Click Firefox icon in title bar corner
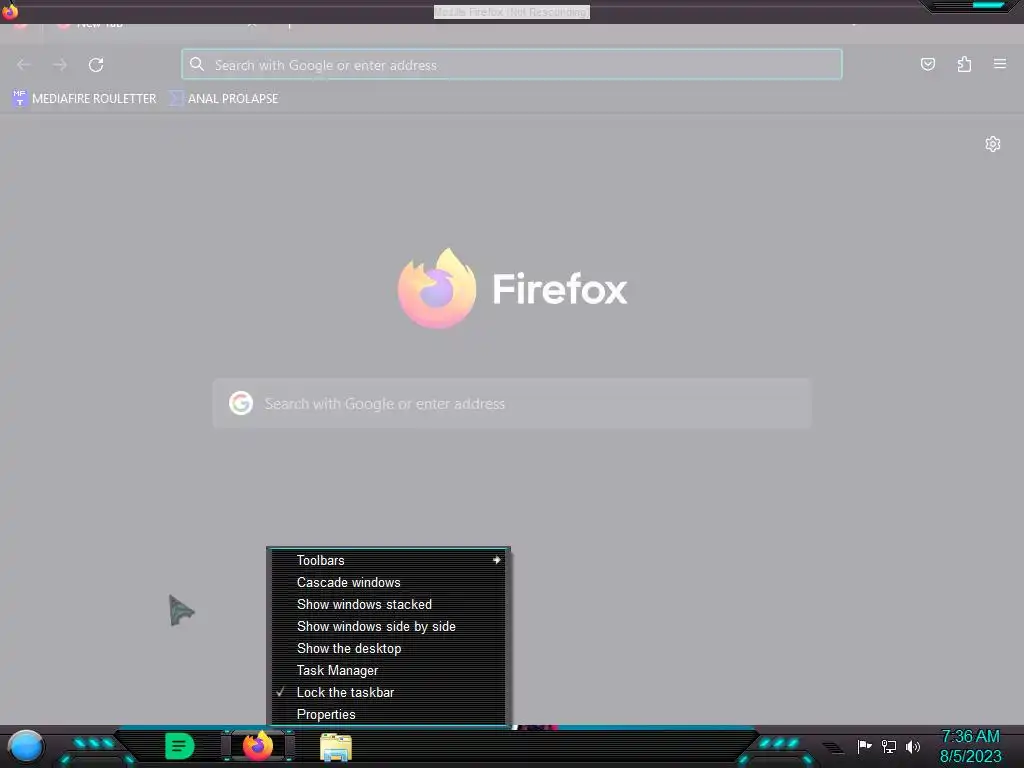1024x768 pixels. click(10, 10)
